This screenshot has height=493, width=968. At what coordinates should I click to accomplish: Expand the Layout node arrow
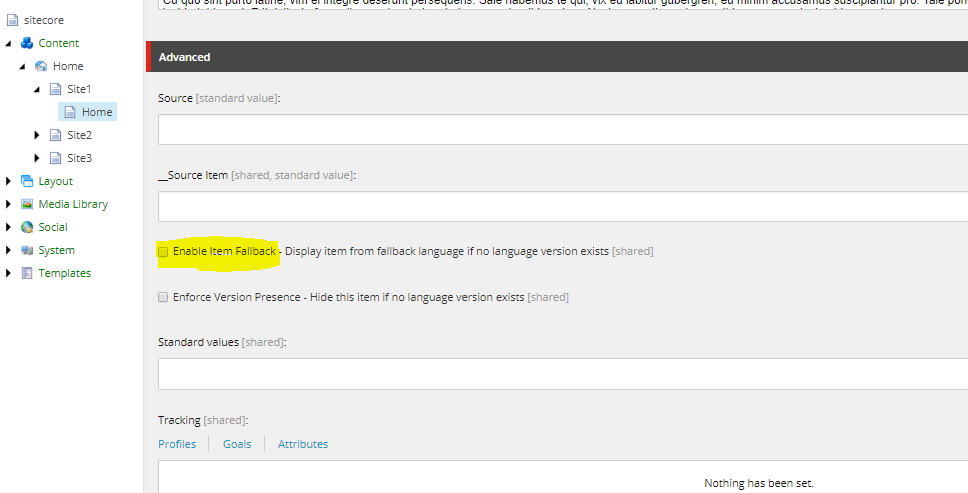pyautogui.click(x=8, y=181)
